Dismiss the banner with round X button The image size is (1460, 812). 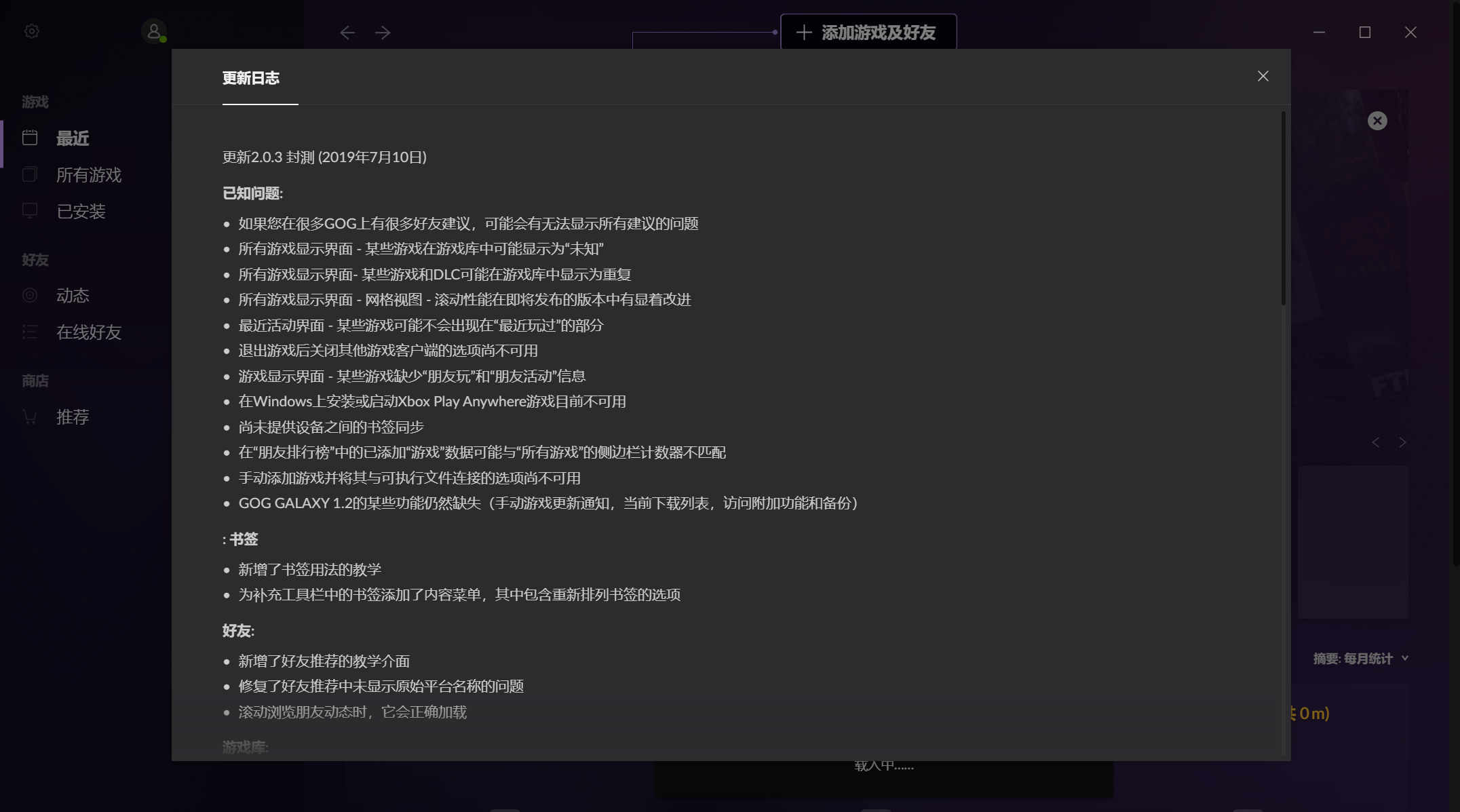pos(1377,121)
